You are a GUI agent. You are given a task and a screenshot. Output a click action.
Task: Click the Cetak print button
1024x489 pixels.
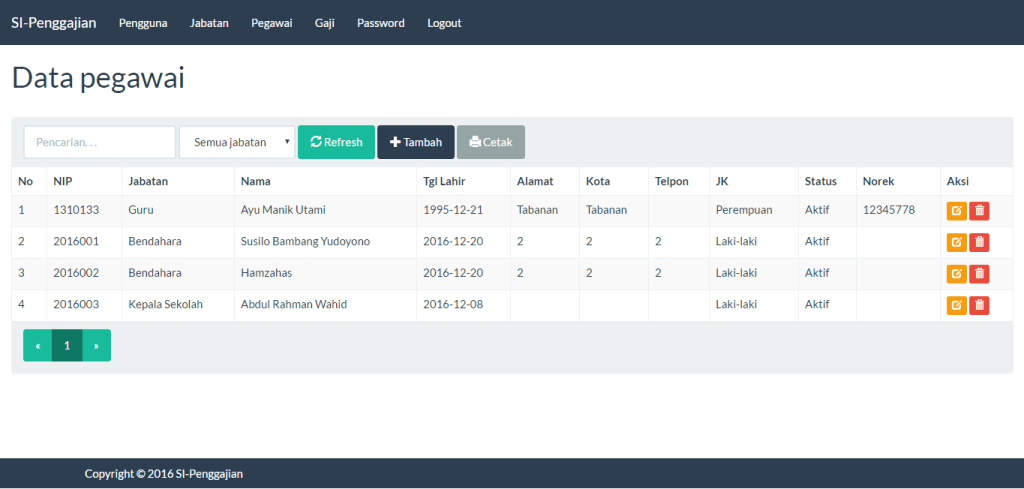click(491, 142)
